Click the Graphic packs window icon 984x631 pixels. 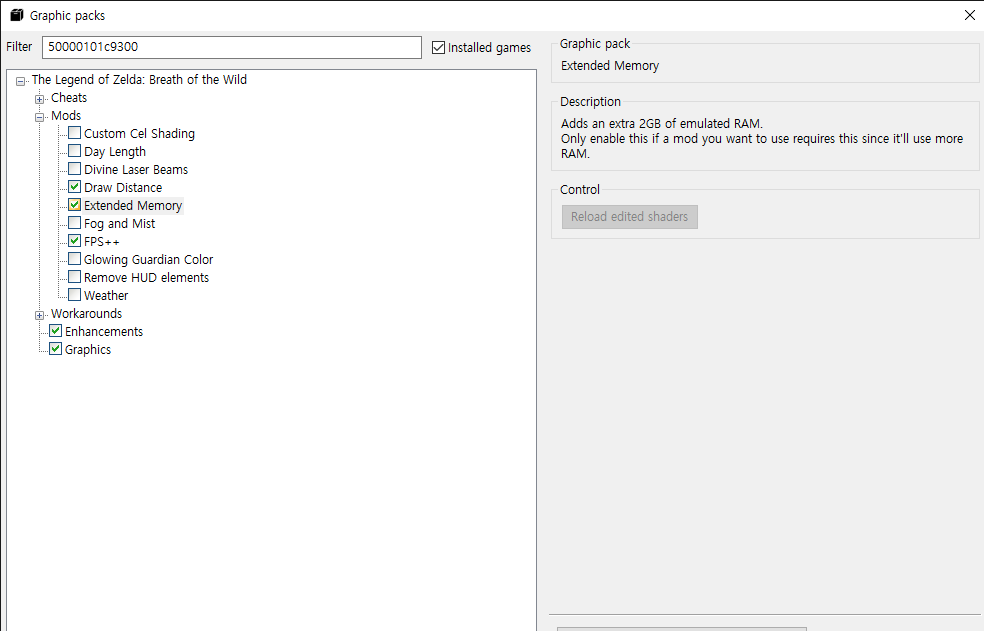click(x=17, y=15)
